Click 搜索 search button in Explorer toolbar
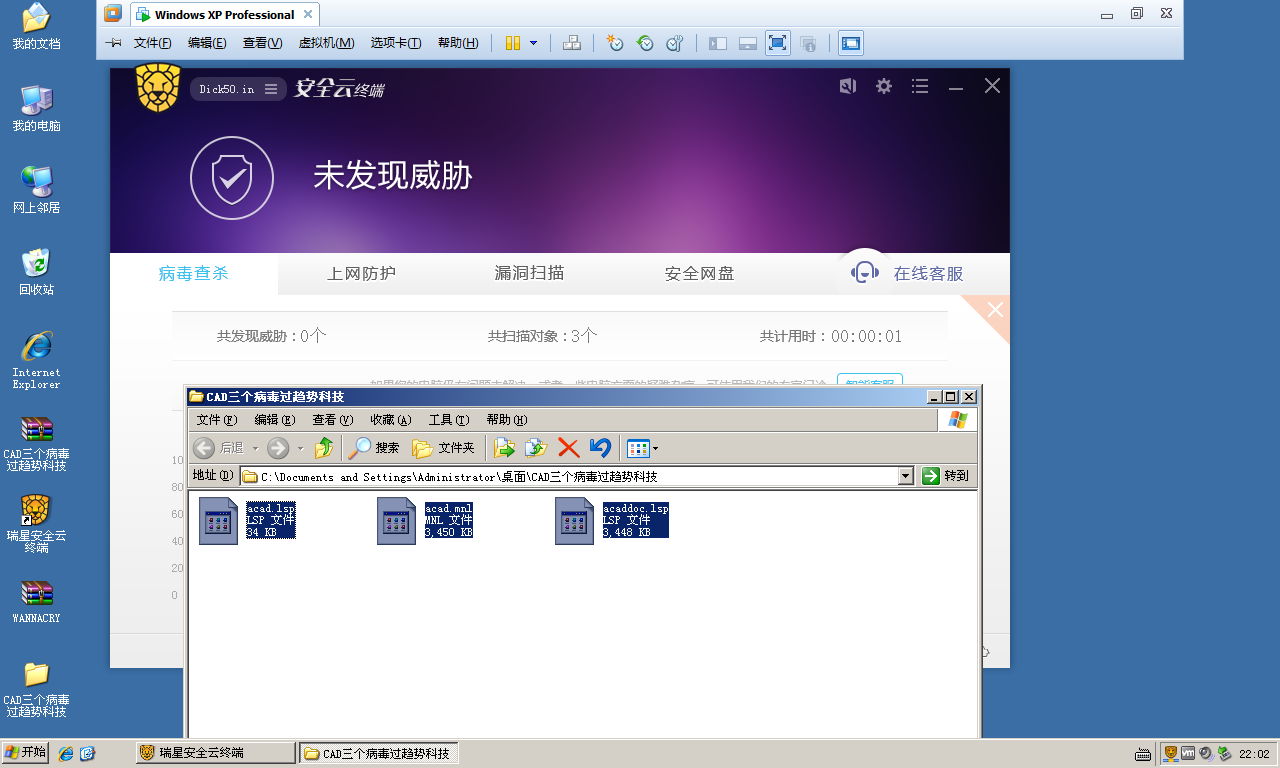Screen dimensions: 1280x768 pyautogui.click(x=374, y=448)
